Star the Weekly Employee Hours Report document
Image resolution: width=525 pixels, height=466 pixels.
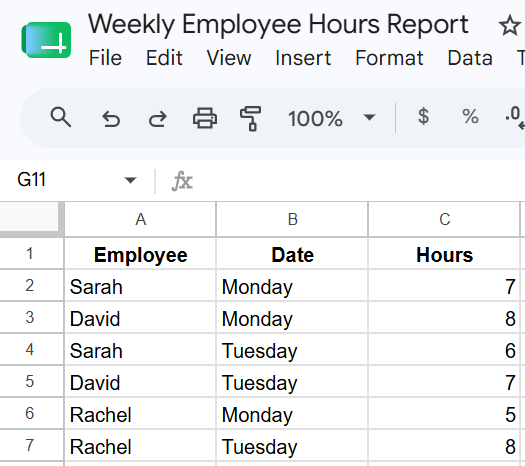click(509, 25)
